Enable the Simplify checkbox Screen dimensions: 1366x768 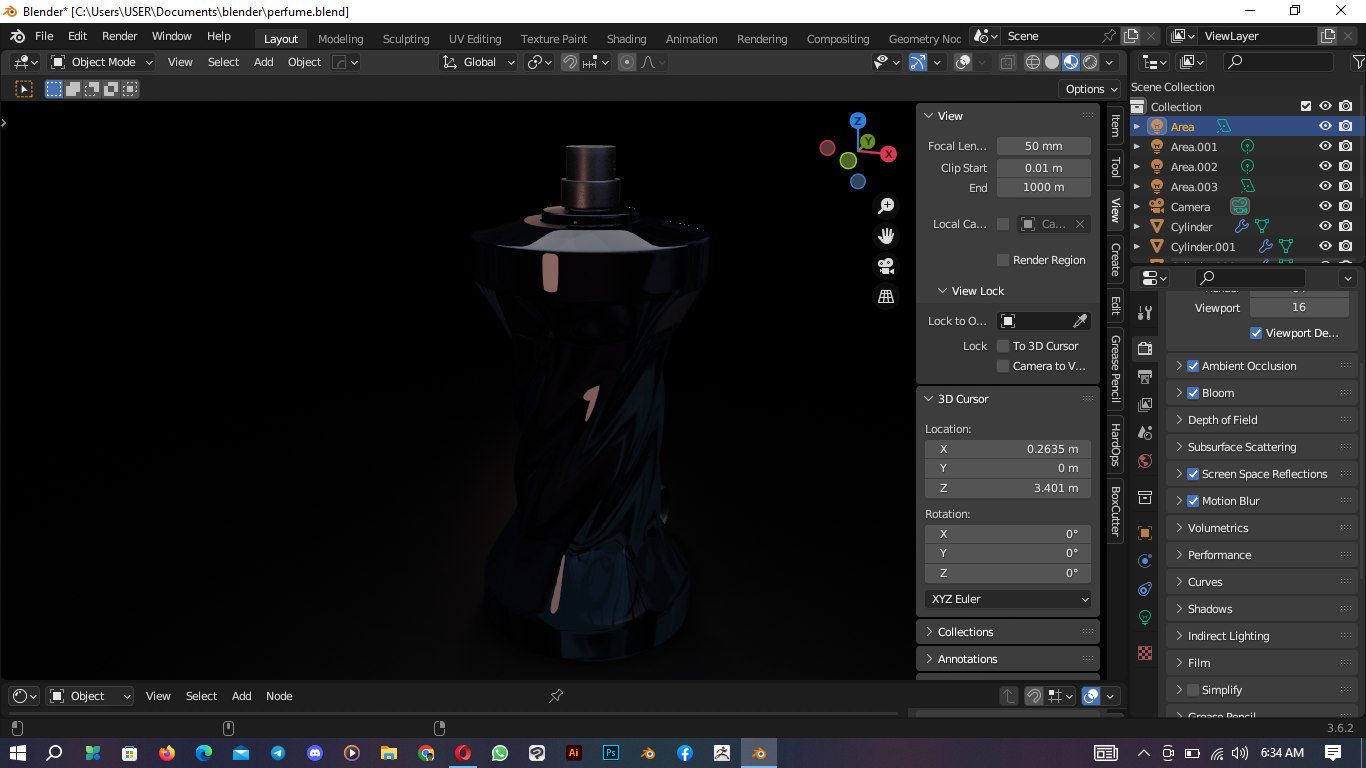pos(1193,690)
